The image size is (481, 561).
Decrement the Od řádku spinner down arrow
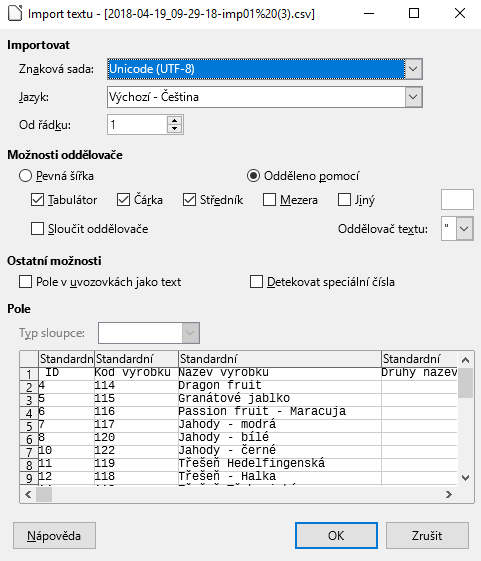click(174, 129)
